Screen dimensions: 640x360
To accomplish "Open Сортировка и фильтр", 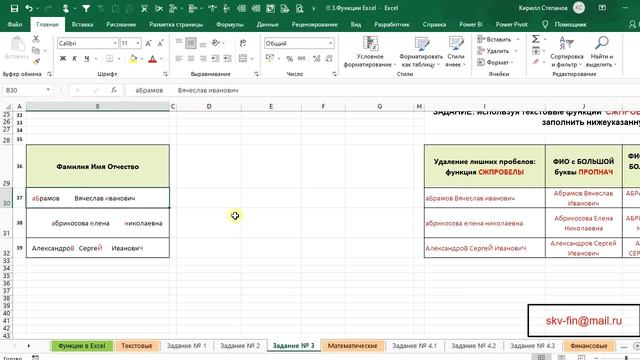I will pos(567,52).
